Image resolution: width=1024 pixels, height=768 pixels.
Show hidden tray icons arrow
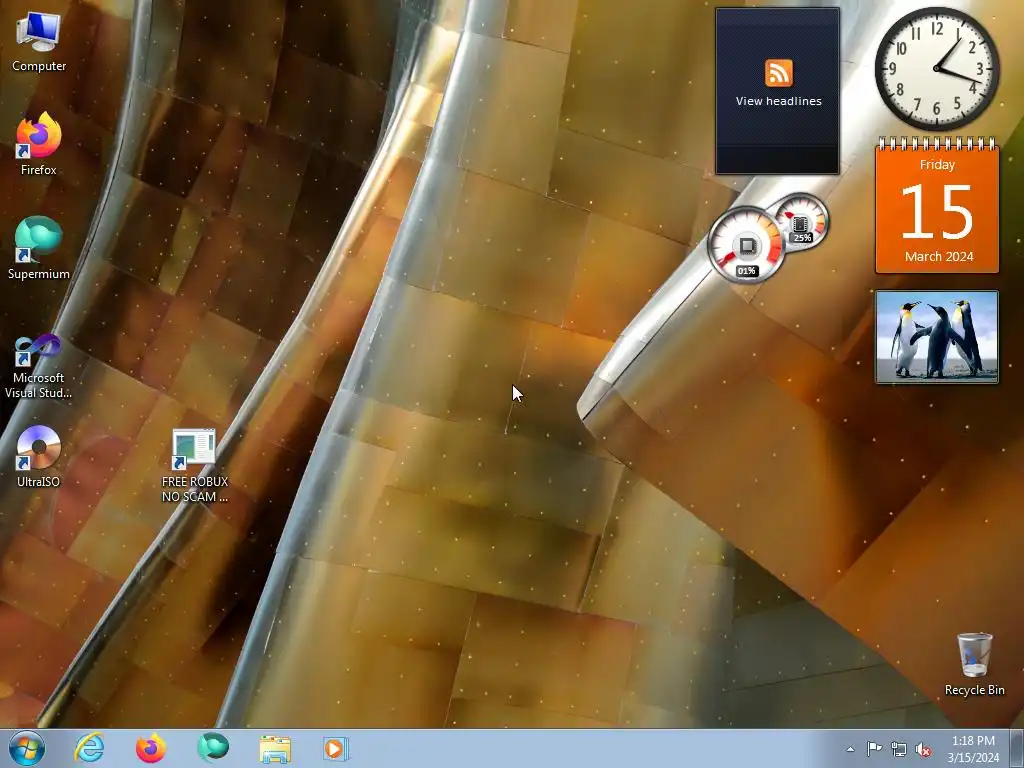point(850,749)
